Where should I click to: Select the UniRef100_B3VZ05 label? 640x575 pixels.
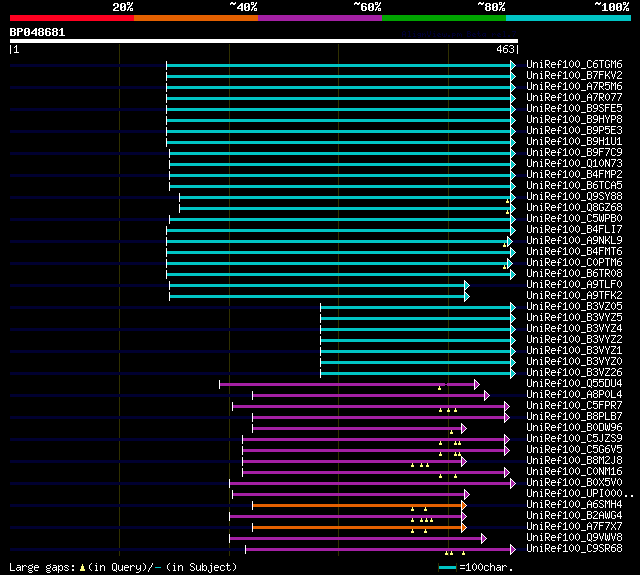[574, 306]
